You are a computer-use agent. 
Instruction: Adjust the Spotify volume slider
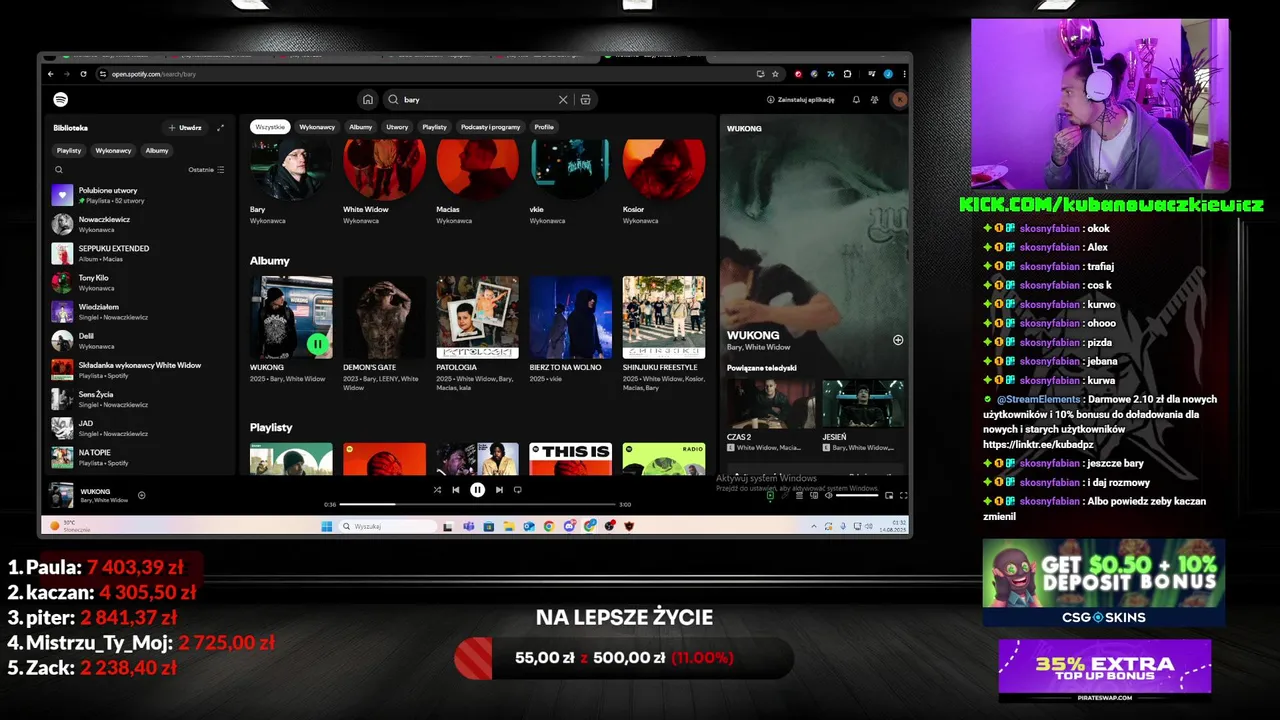(857, 495)
